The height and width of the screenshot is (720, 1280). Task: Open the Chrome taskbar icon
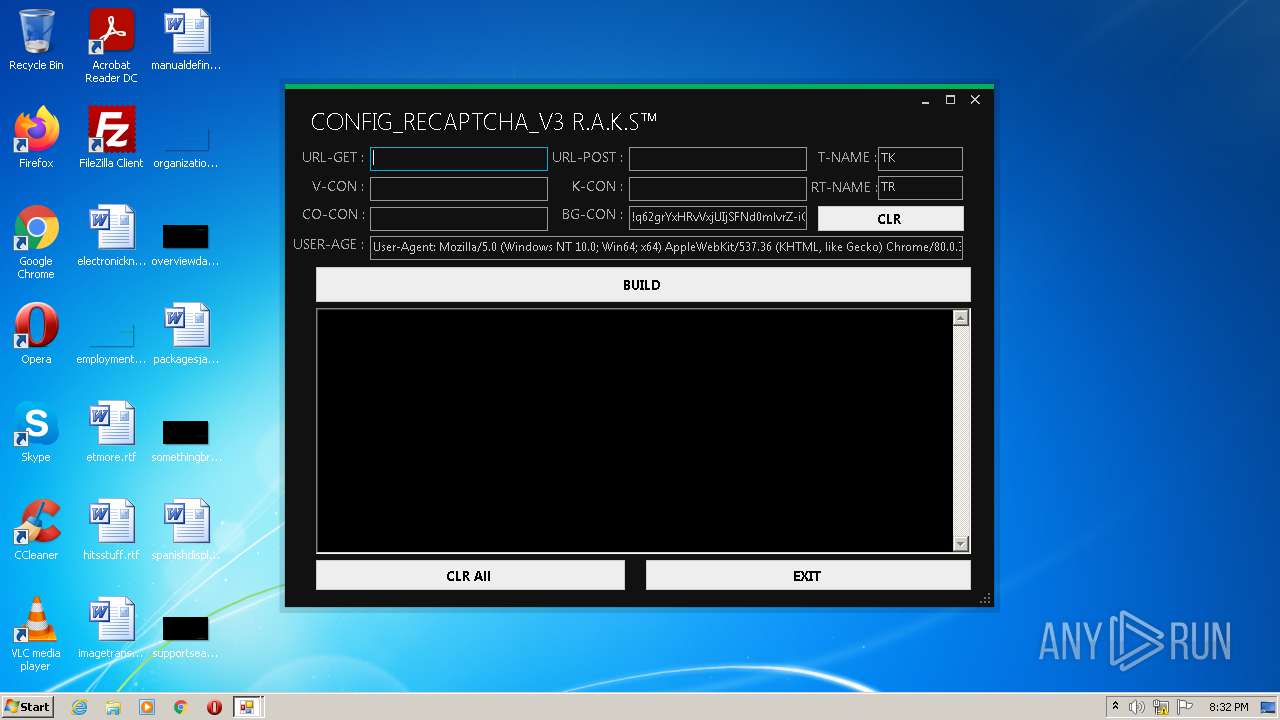pyautogui.click(x=181, y=707)
